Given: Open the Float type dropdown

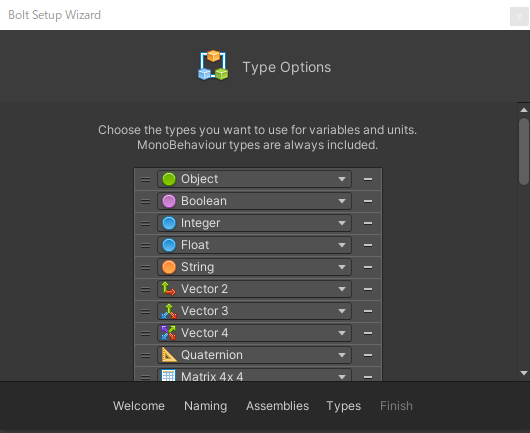Looking at the screenshot, I should click(255, 245).
